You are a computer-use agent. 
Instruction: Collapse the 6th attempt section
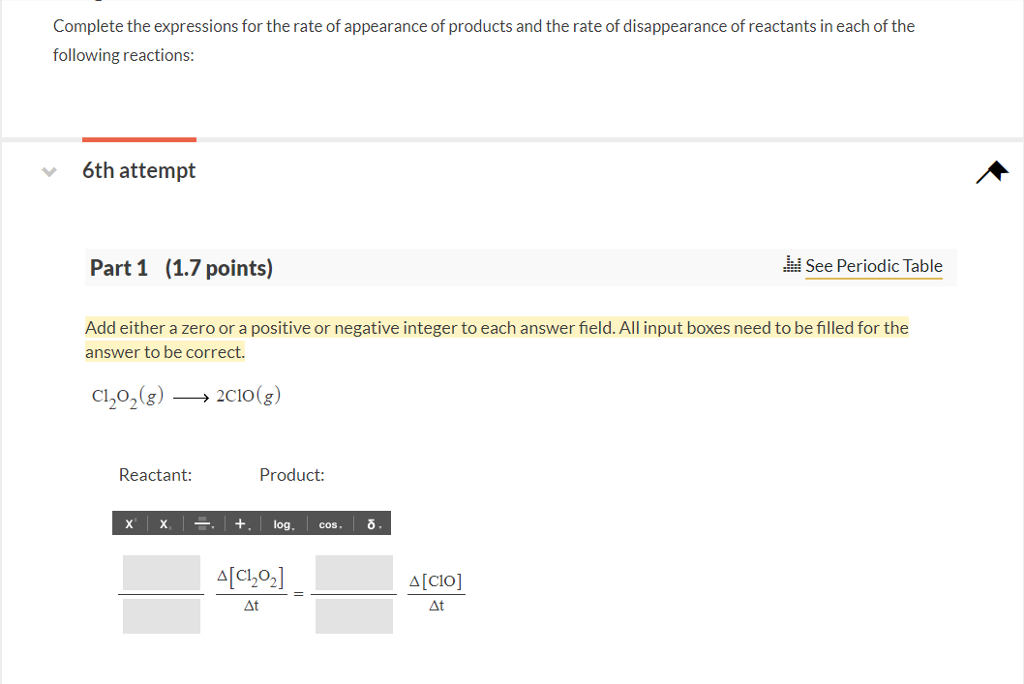coord(48,171)
